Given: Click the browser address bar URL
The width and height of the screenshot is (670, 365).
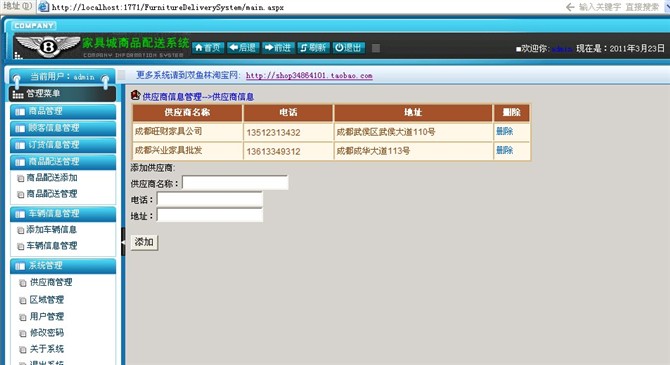Looking at the screenshot, I should pyautogui.click(x=168, y=7).
